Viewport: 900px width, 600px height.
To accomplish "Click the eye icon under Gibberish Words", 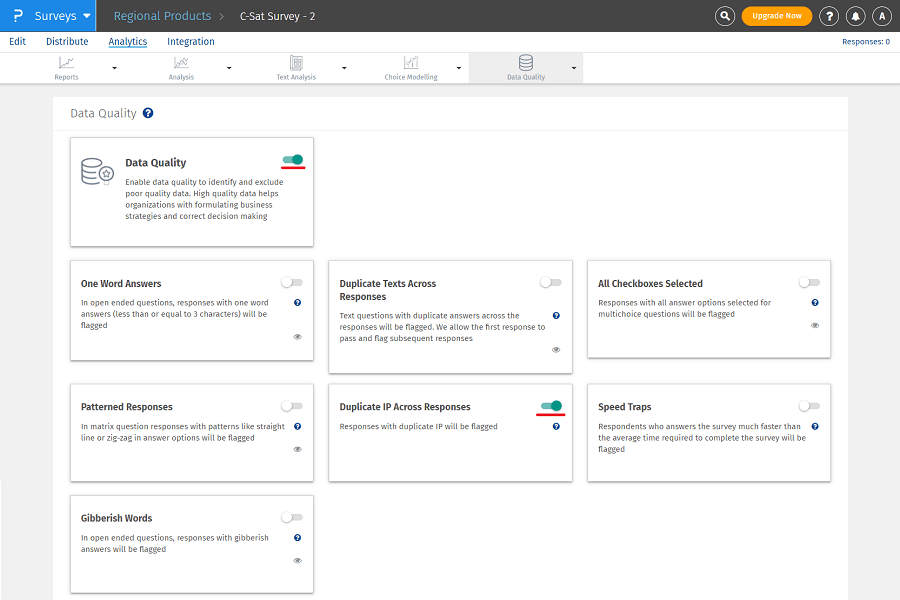I will [x=297, y=561].
